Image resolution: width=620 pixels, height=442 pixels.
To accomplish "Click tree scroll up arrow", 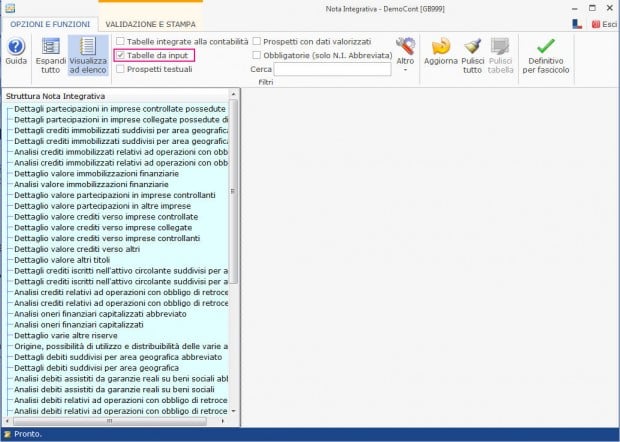I will point(233,94).
